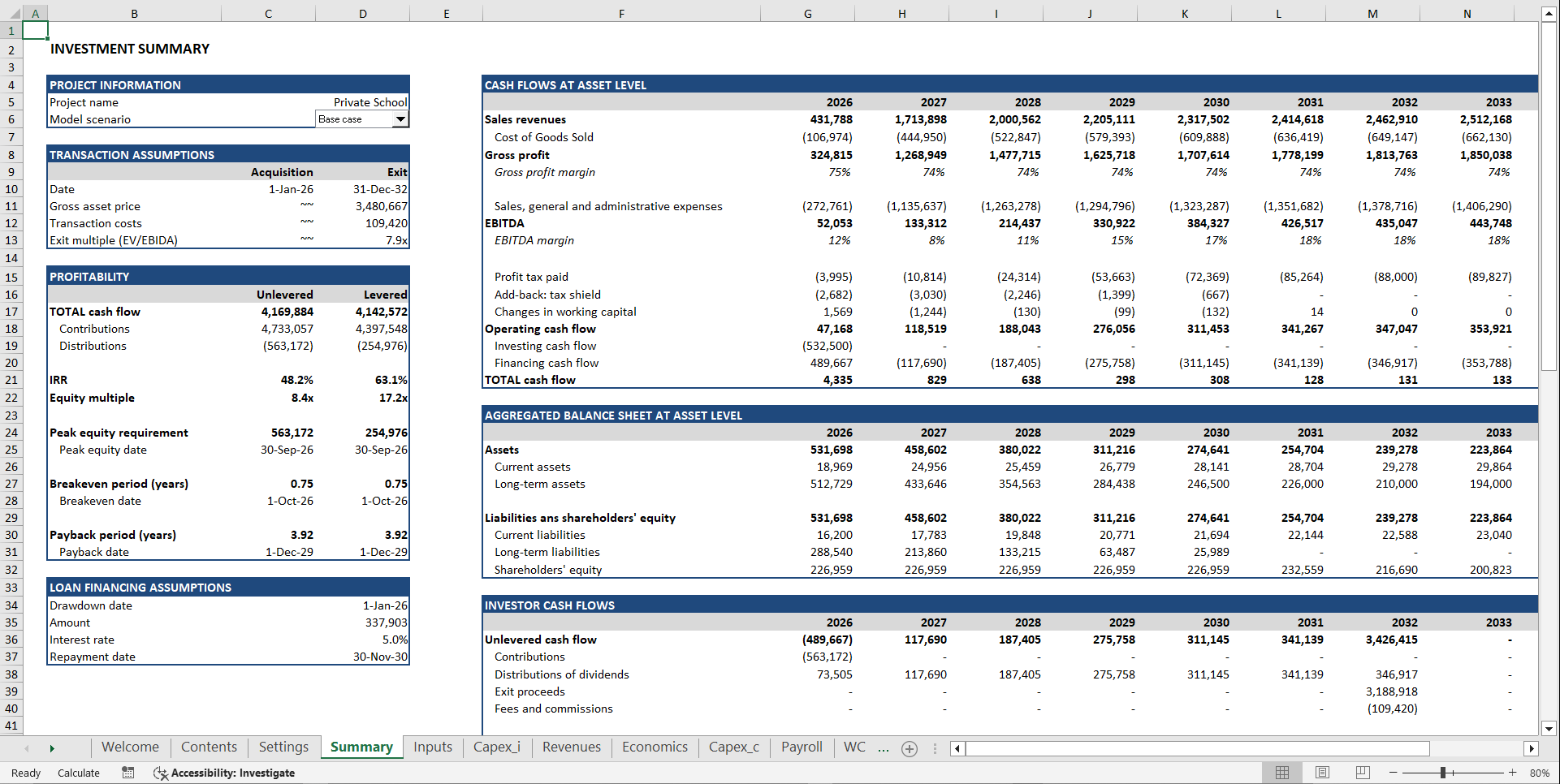
Task: Open the Base case scenario dropdown
Action: [400, 118]
